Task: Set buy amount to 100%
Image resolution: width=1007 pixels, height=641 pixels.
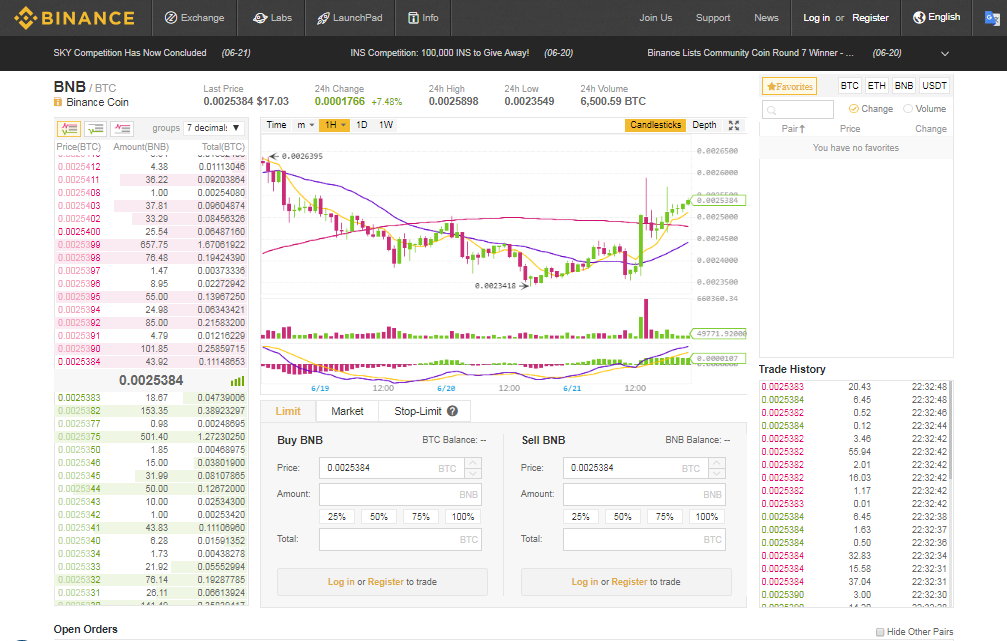Action: 463,516
